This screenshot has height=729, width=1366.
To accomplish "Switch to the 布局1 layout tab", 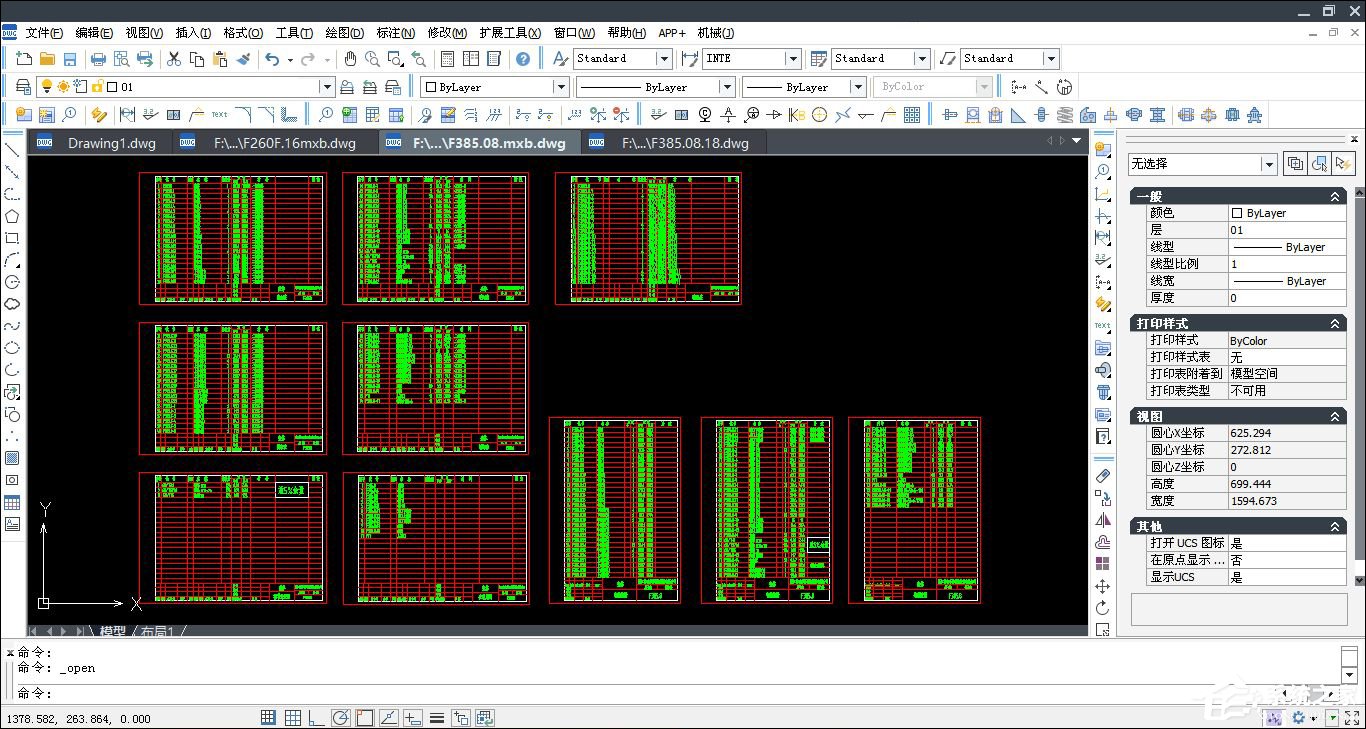I will [x=157, y=631].
